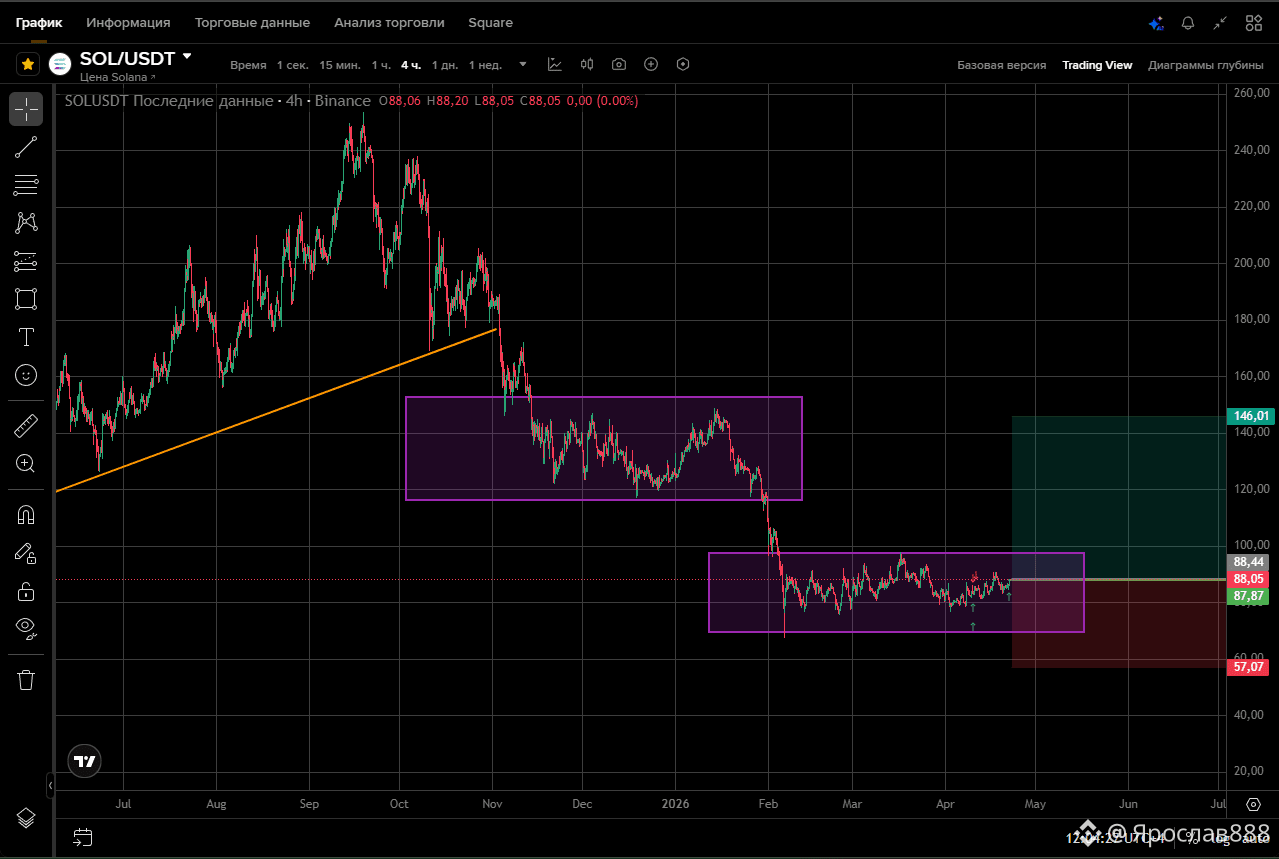Click the trash remove drawings icon
1279x859 pixels.
coord(26,680)
